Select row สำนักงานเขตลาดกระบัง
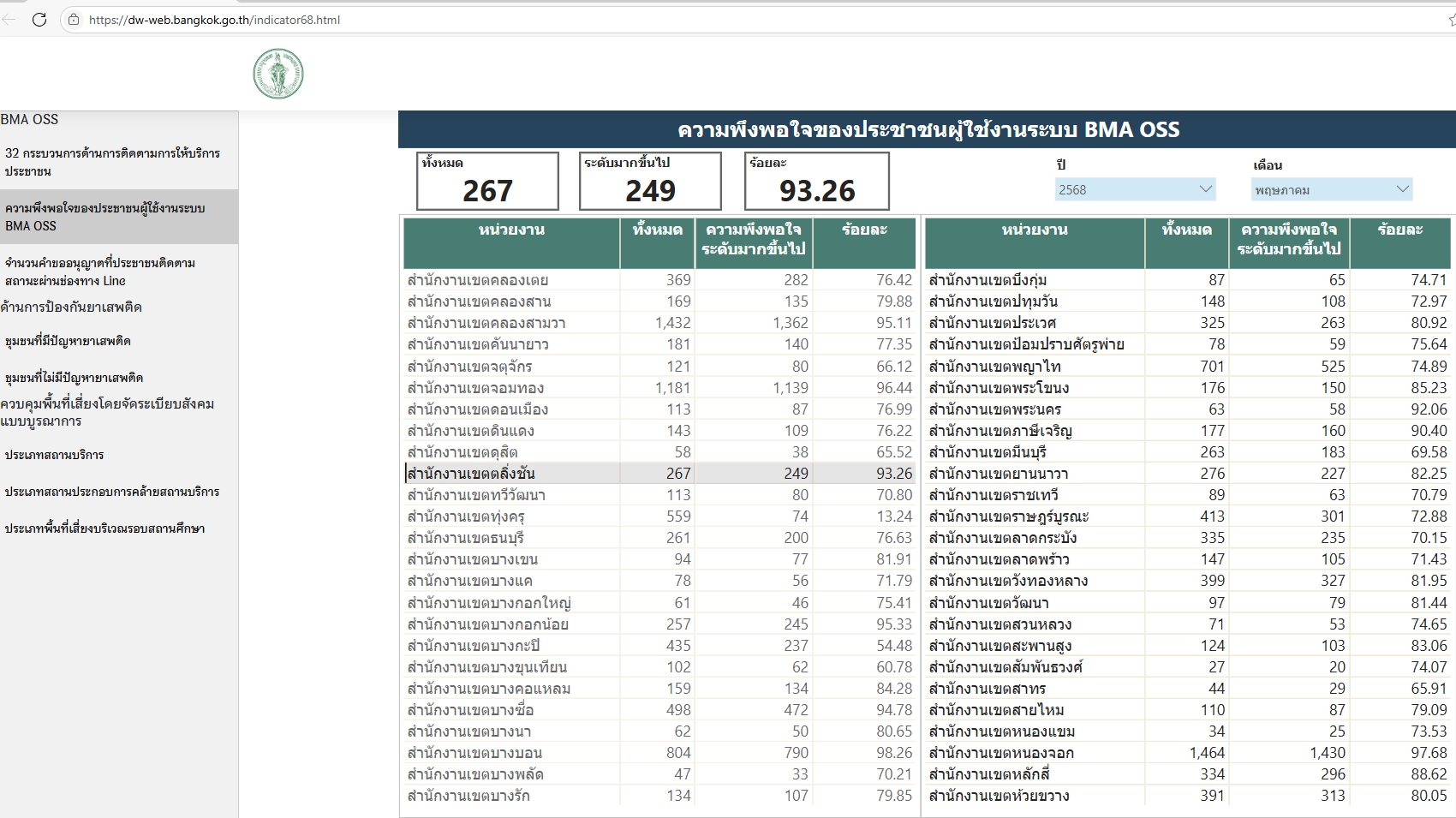This screenshot has height=818, width=1456. coord(1188,538)
